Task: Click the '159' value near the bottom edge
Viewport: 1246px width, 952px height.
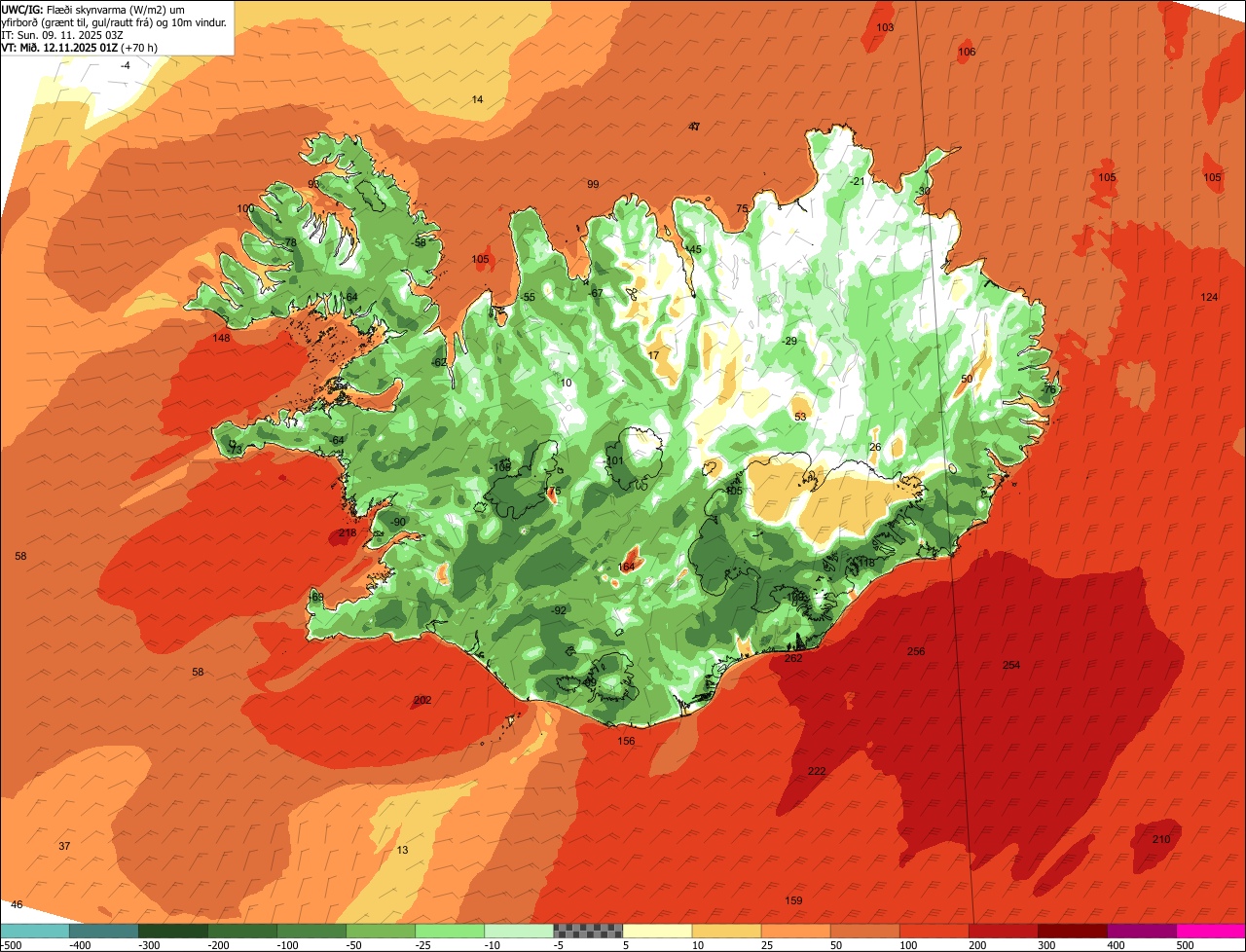Action: point(793,900)
